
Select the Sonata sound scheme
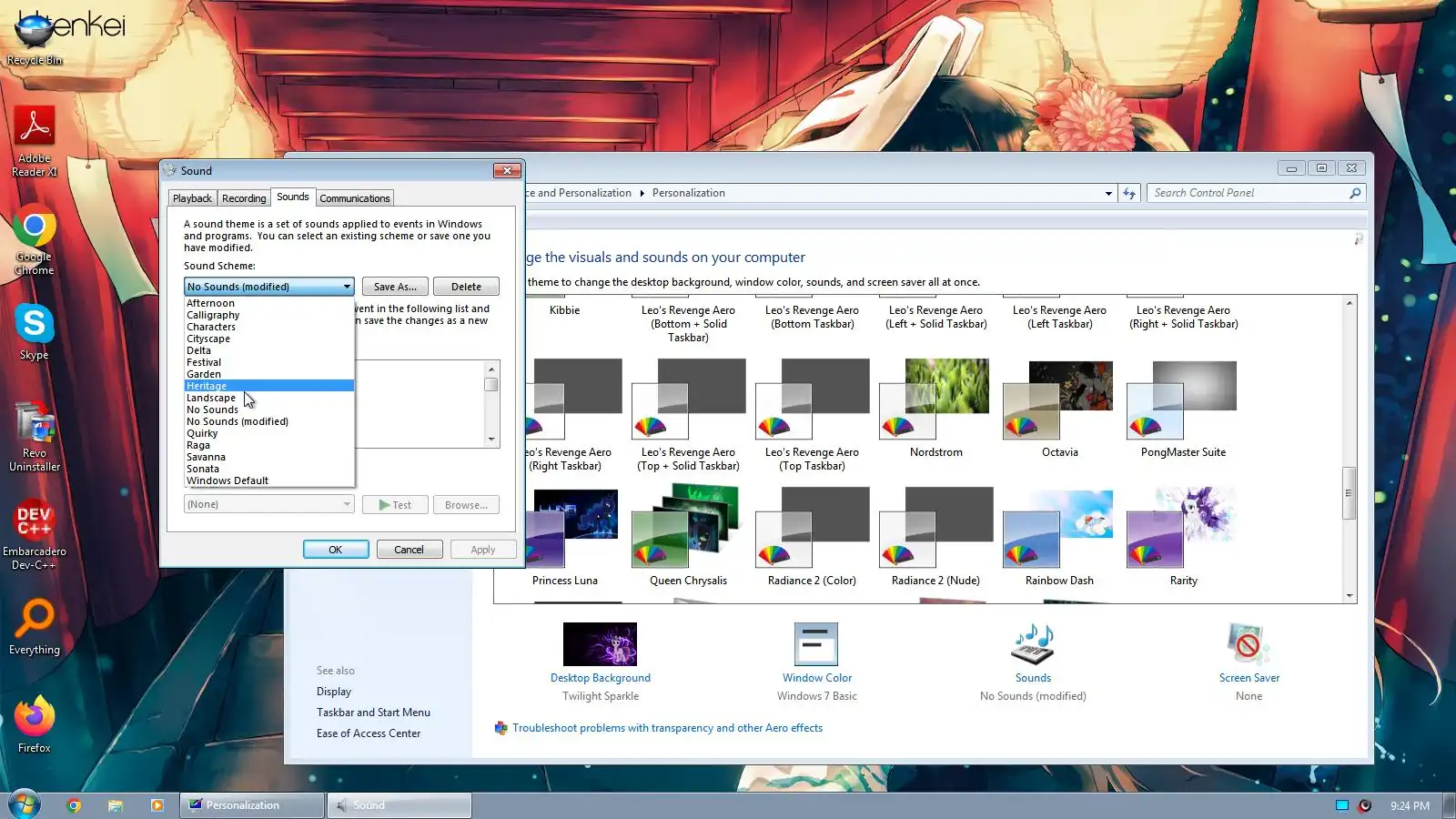(x=269, y=469)
